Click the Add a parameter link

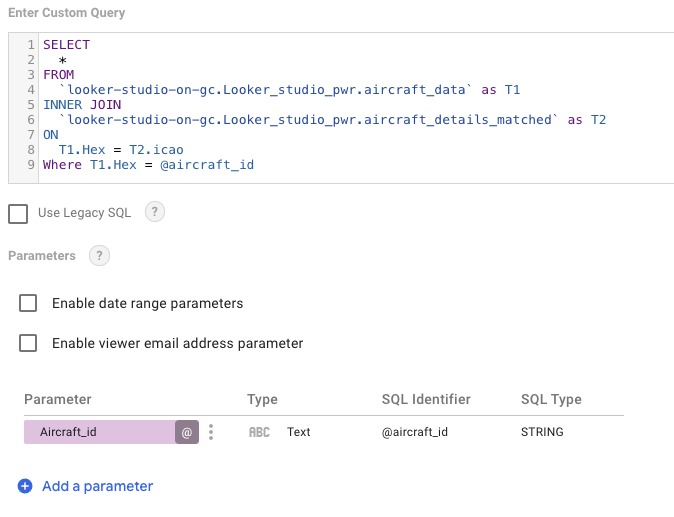(98, 486)
